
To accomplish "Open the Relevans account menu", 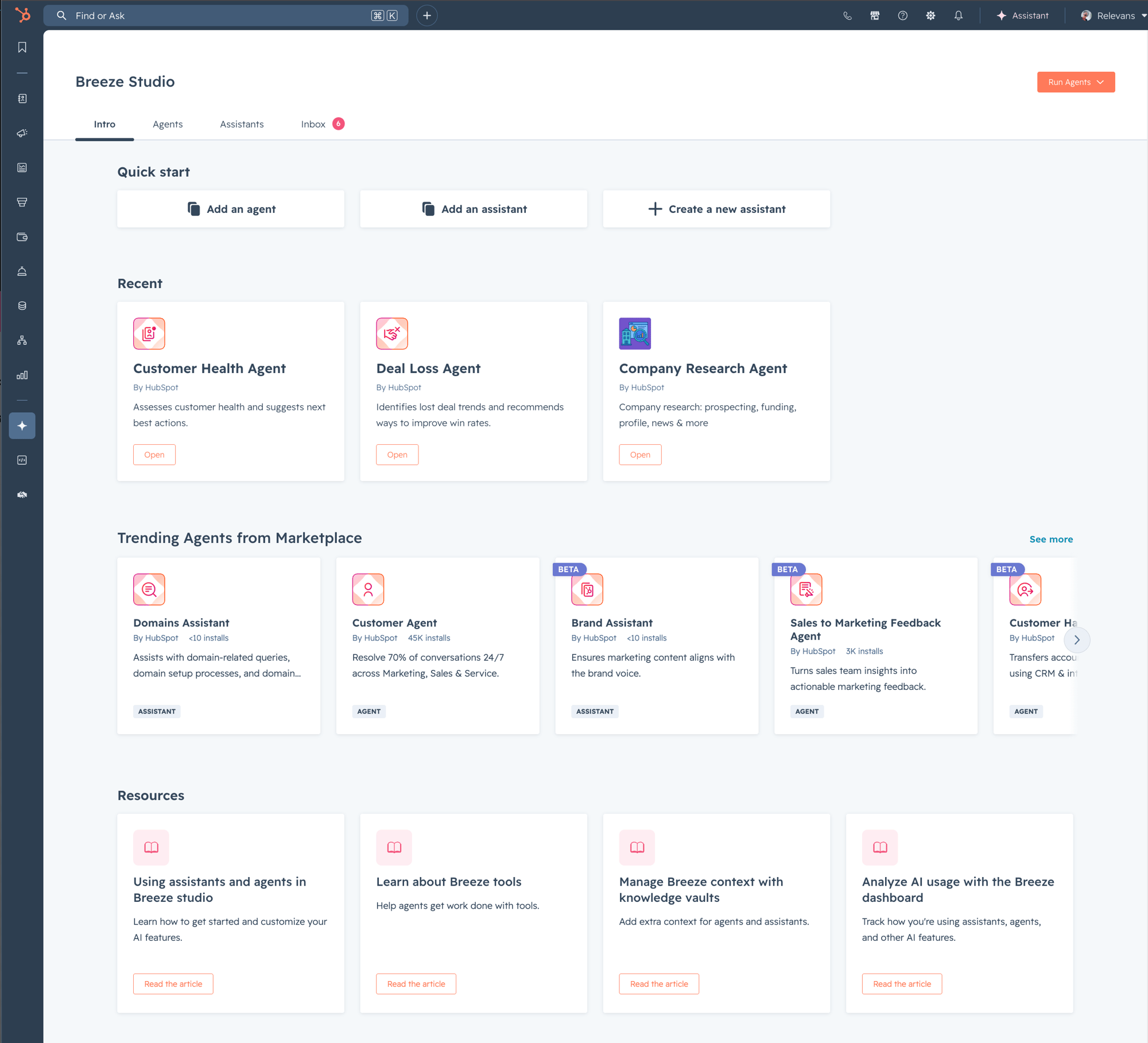I will (x=1114, y=15).
